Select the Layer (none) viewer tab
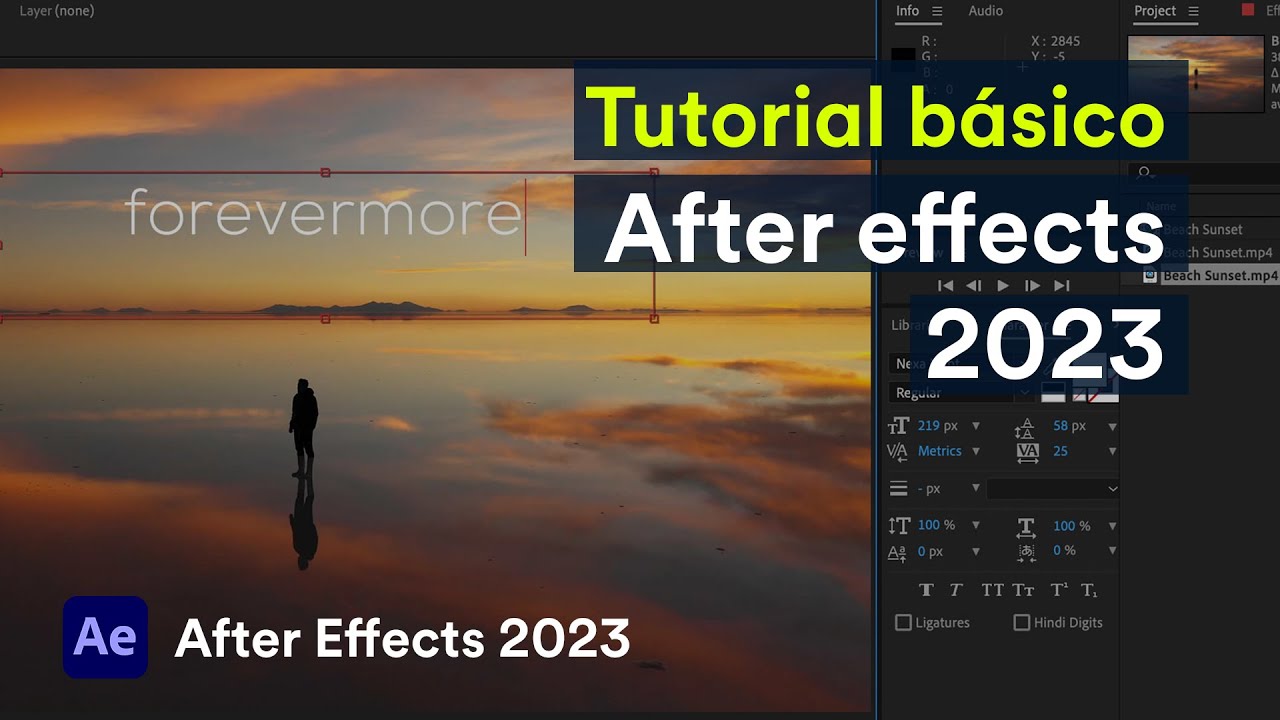This screenshot has width=1280, height=720. (57, 11)
